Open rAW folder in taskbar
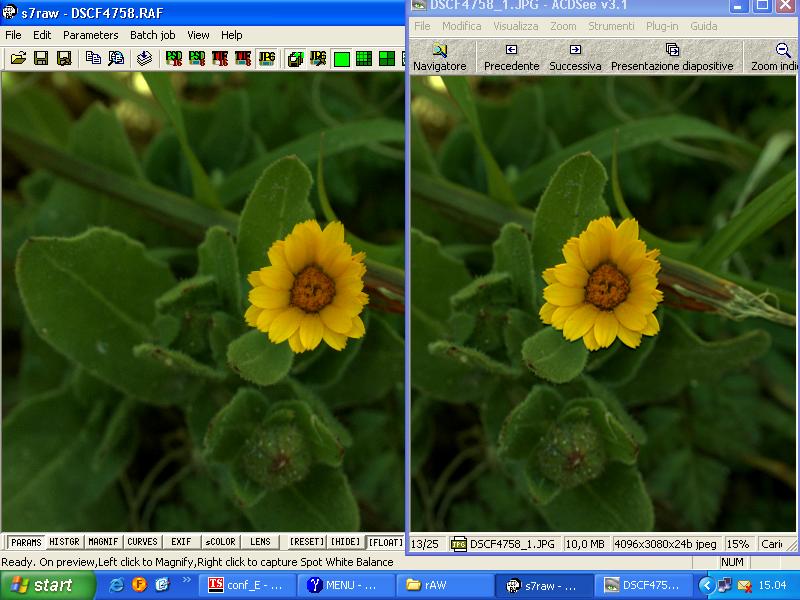Viewport: 800px width, 600px height. (444, 585)
